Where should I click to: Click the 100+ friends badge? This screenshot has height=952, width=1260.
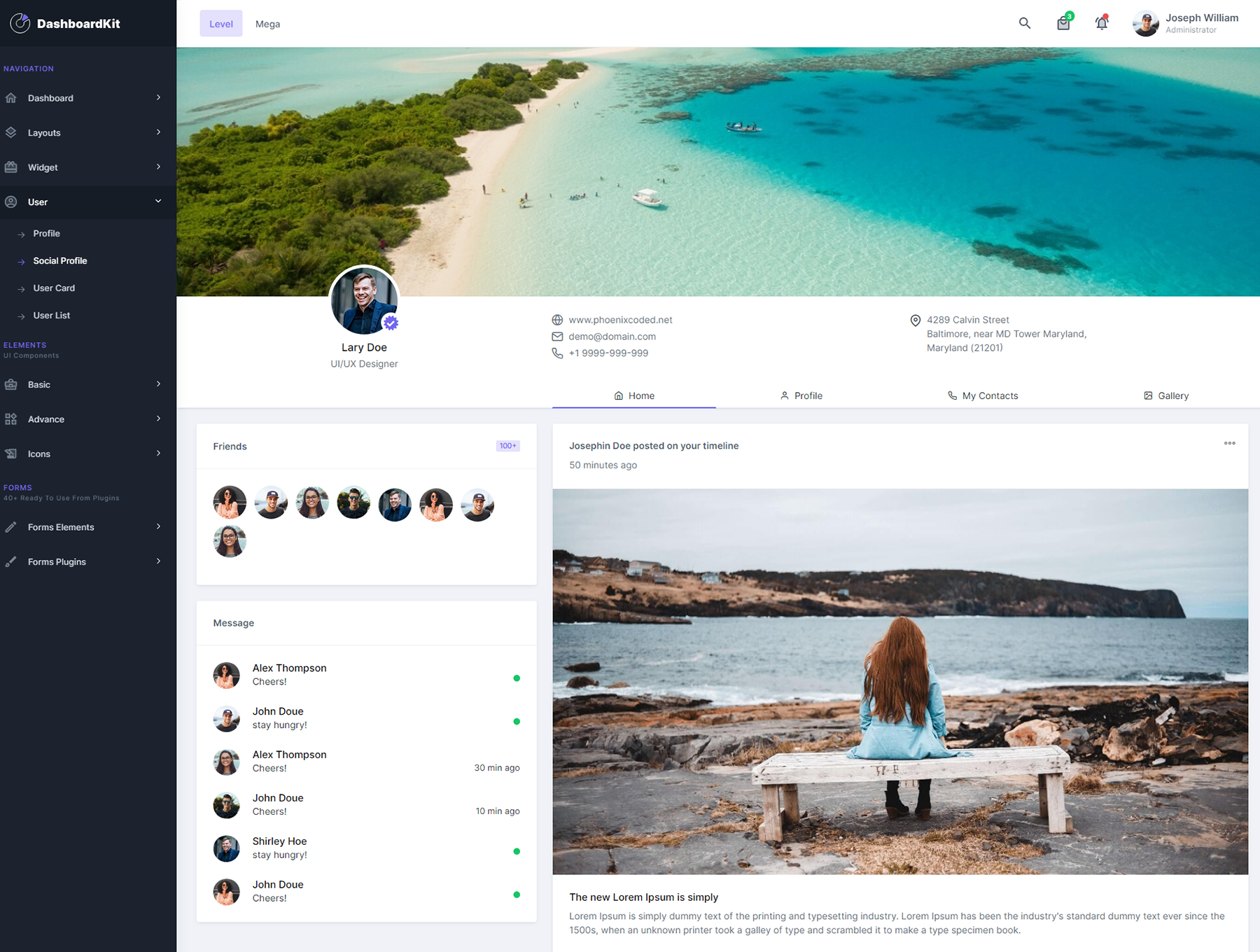507,445
